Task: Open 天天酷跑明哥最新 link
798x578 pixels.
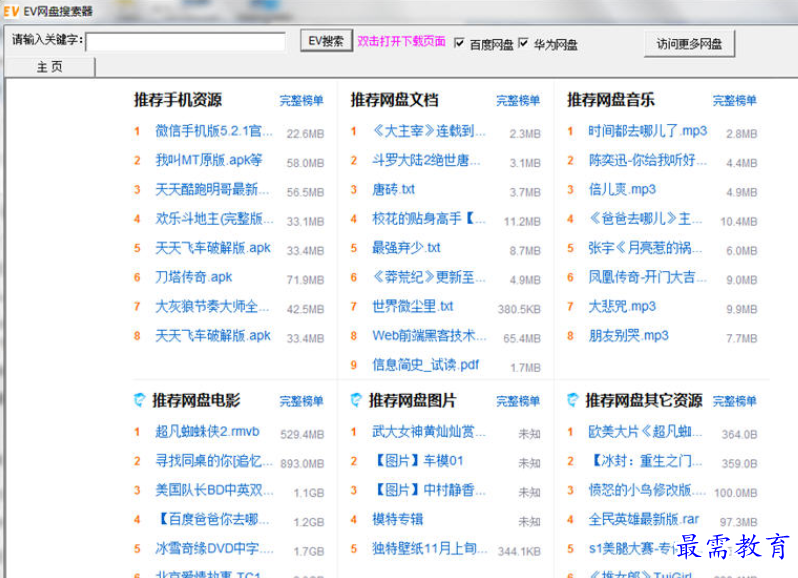Action: (x=212, y=190)
